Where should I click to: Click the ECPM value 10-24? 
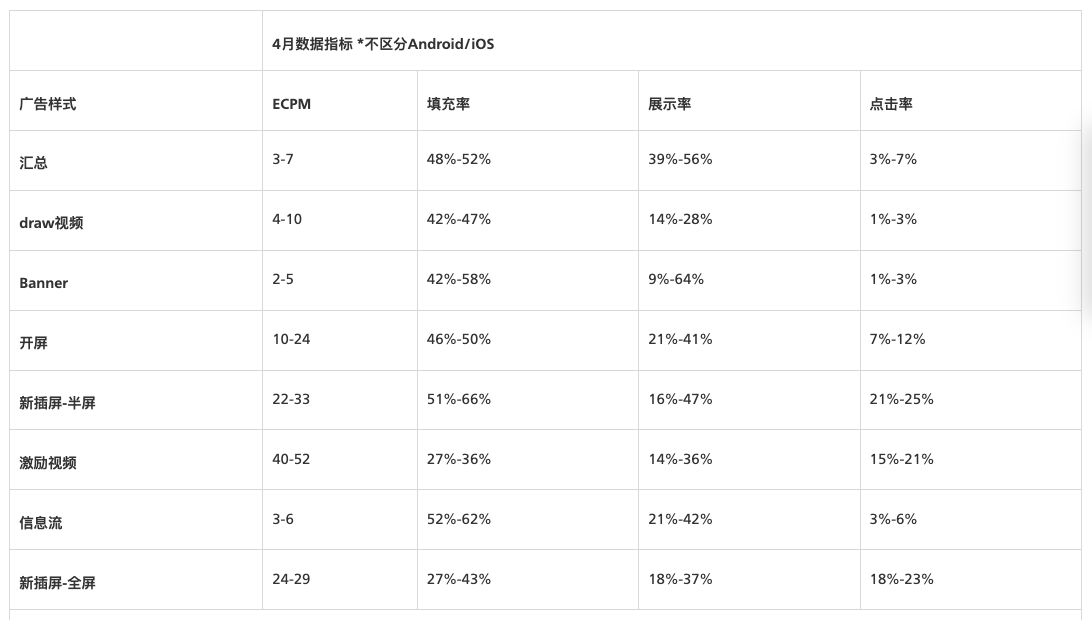click(x=291, y=339)
